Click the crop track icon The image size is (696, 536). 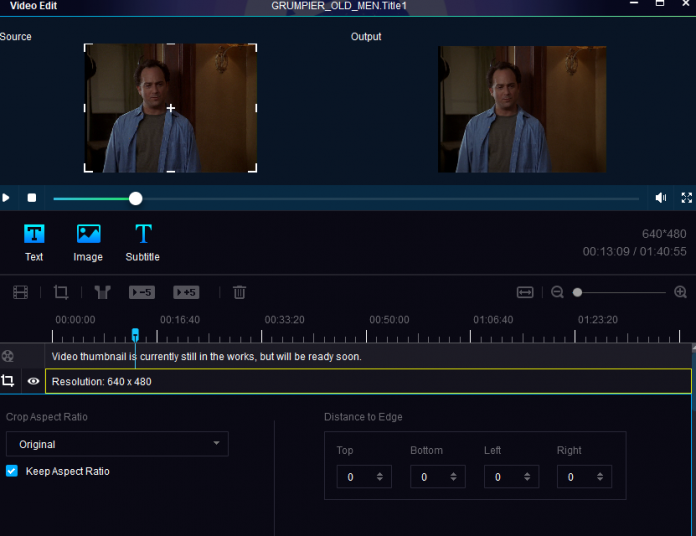coord(8,381)
